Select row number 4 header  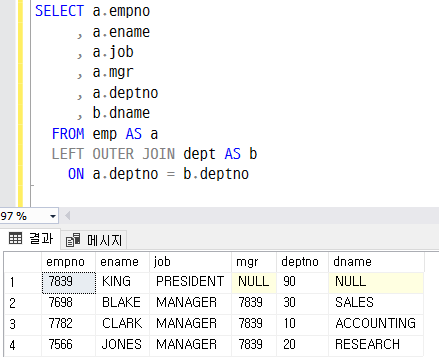[x=23, y=345]
